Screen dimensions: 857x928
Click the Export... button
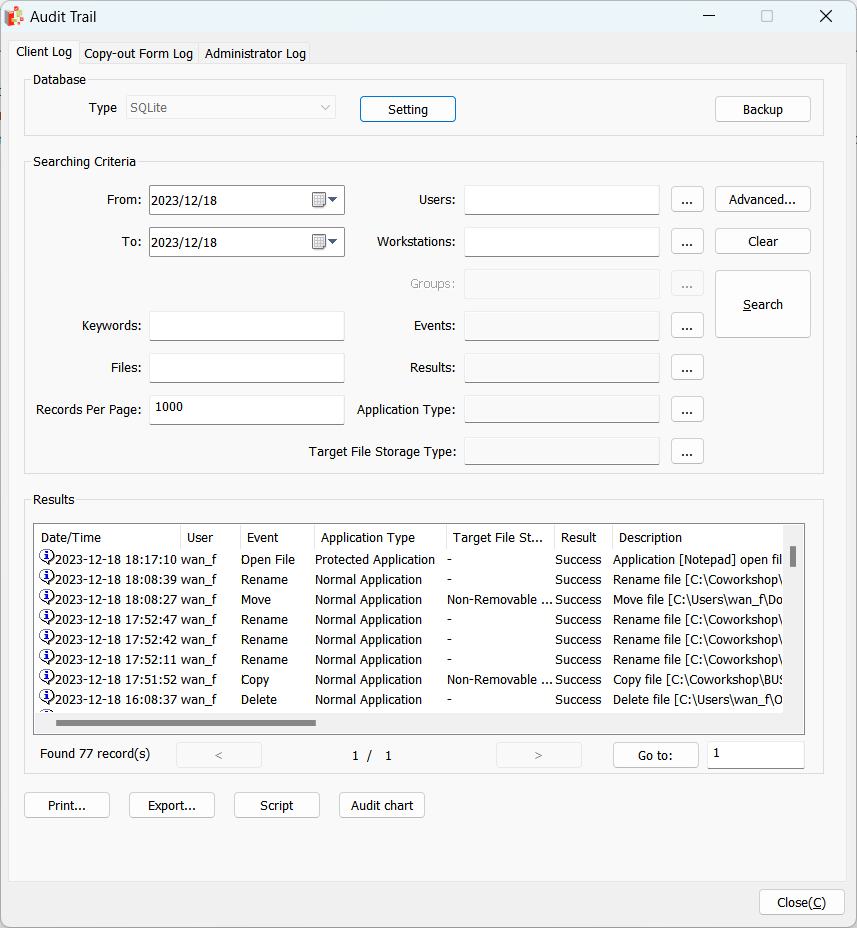(x=172, y=806)
